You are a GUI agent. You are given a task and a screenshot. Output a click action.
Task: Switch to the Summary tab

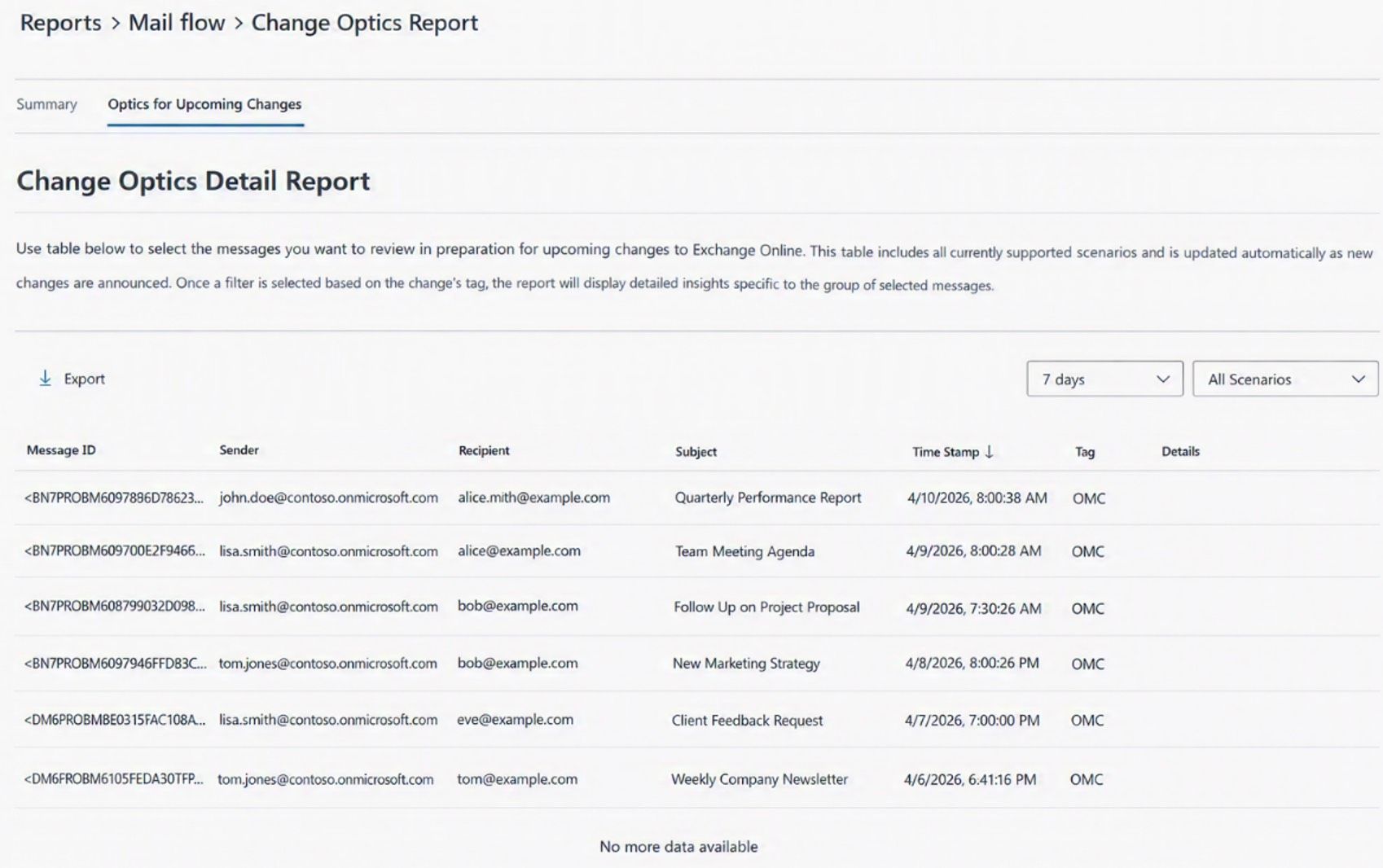[46, 104]
